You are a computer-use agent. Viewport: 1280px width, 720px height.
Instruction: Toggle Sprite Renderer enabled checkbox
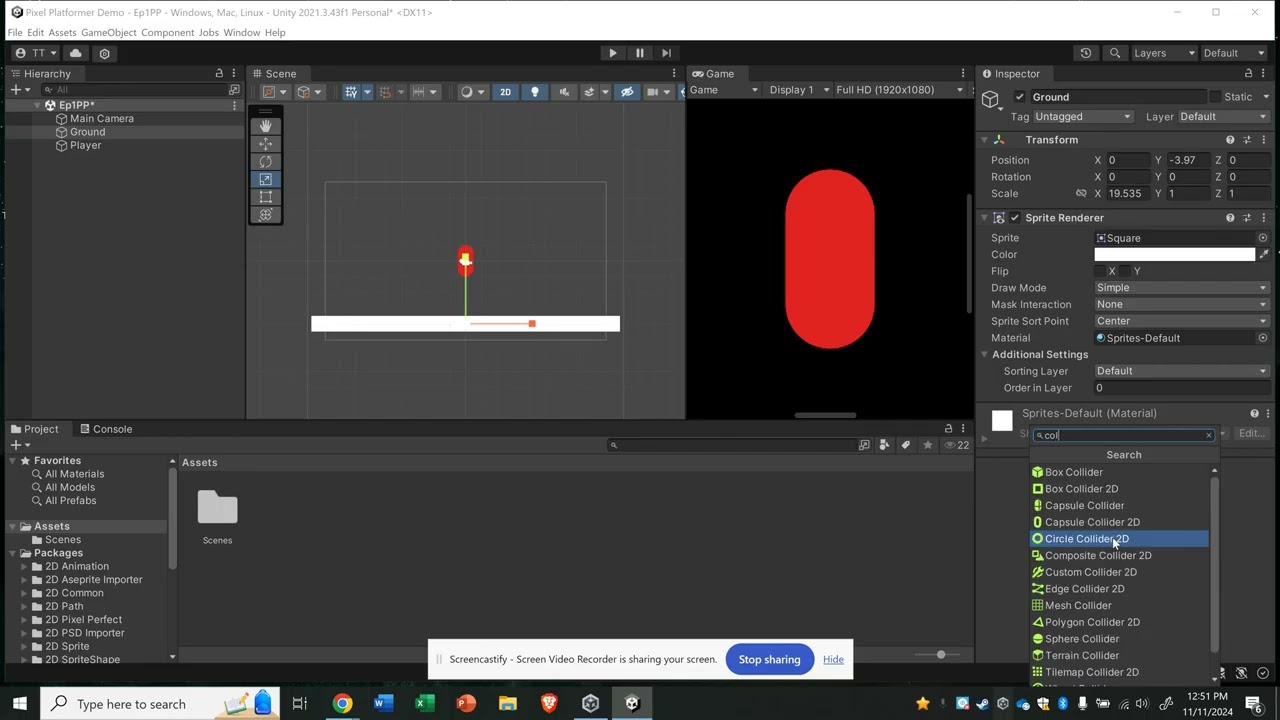[x=1015, y=218]
